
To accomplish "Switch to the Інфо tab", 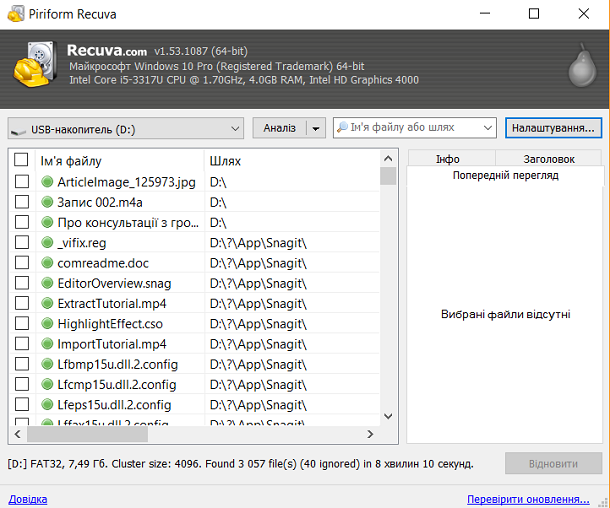I will coord(447,158).
